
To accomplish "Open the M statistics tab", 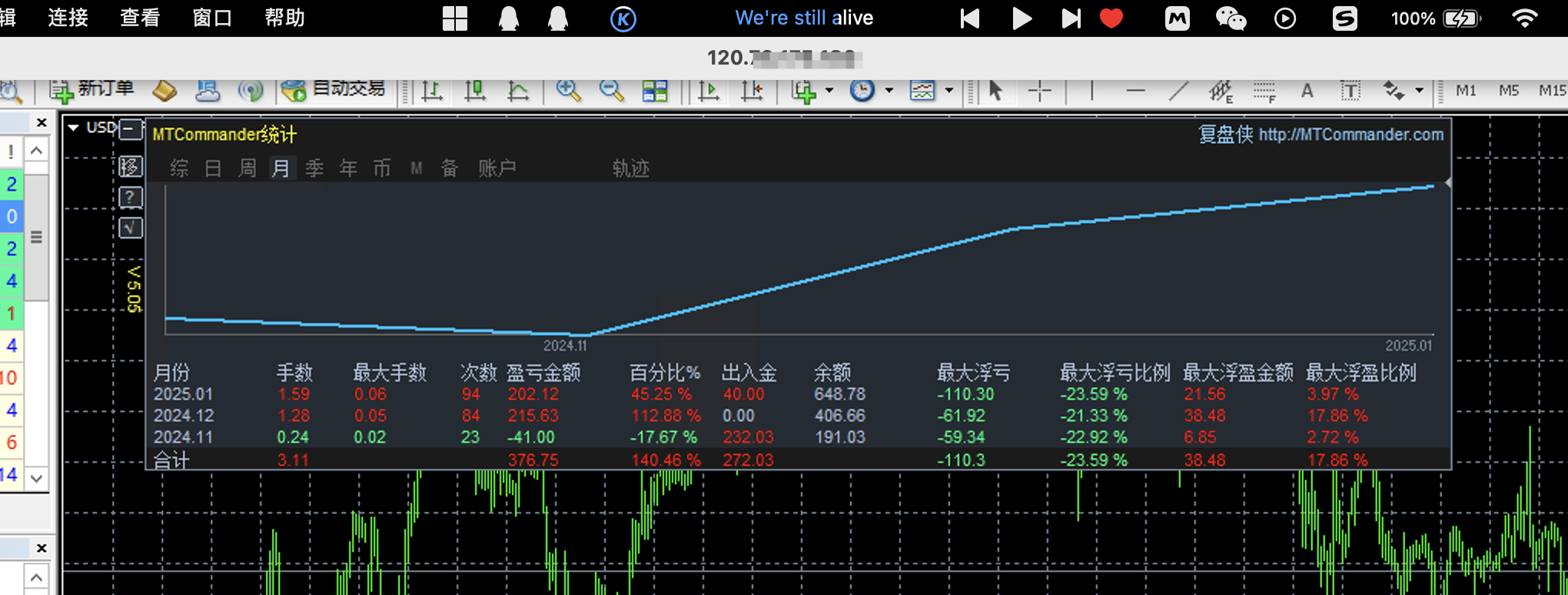I will (416, 168).
